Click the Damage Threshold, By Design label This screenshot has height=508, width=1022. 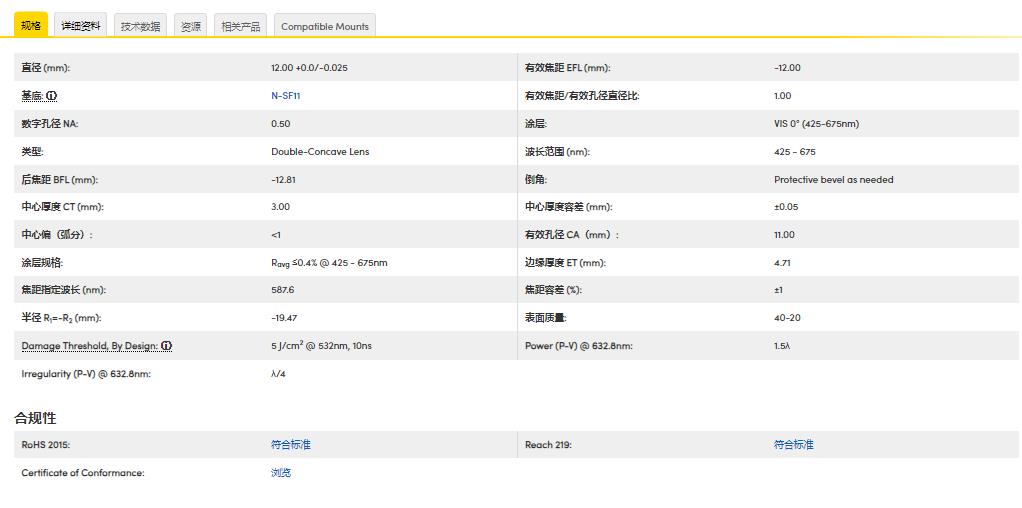89,346
